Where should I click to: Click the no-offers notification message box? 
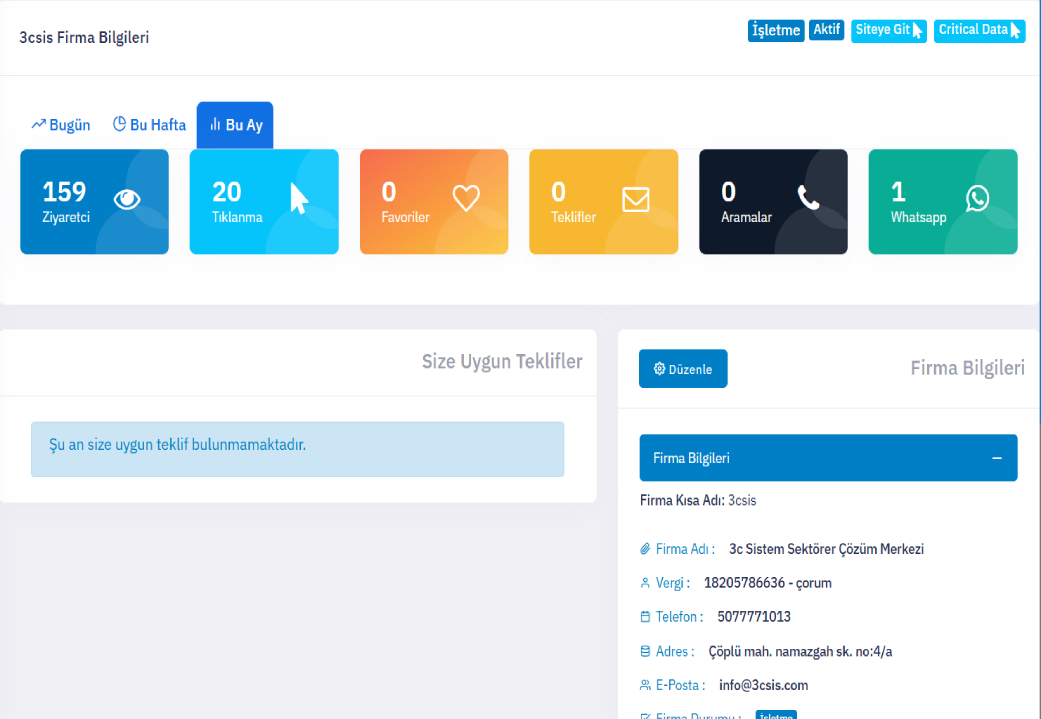point(297,448)
